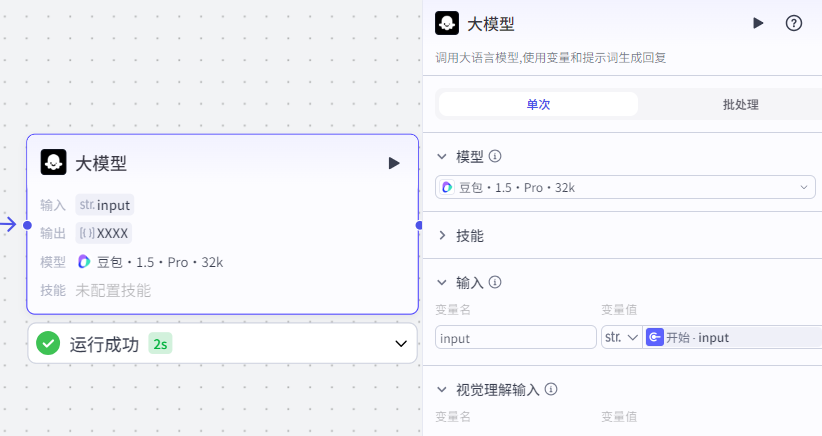Screen dimensions: 822x436
Task: Click the green success check icon
Action: 48,344
